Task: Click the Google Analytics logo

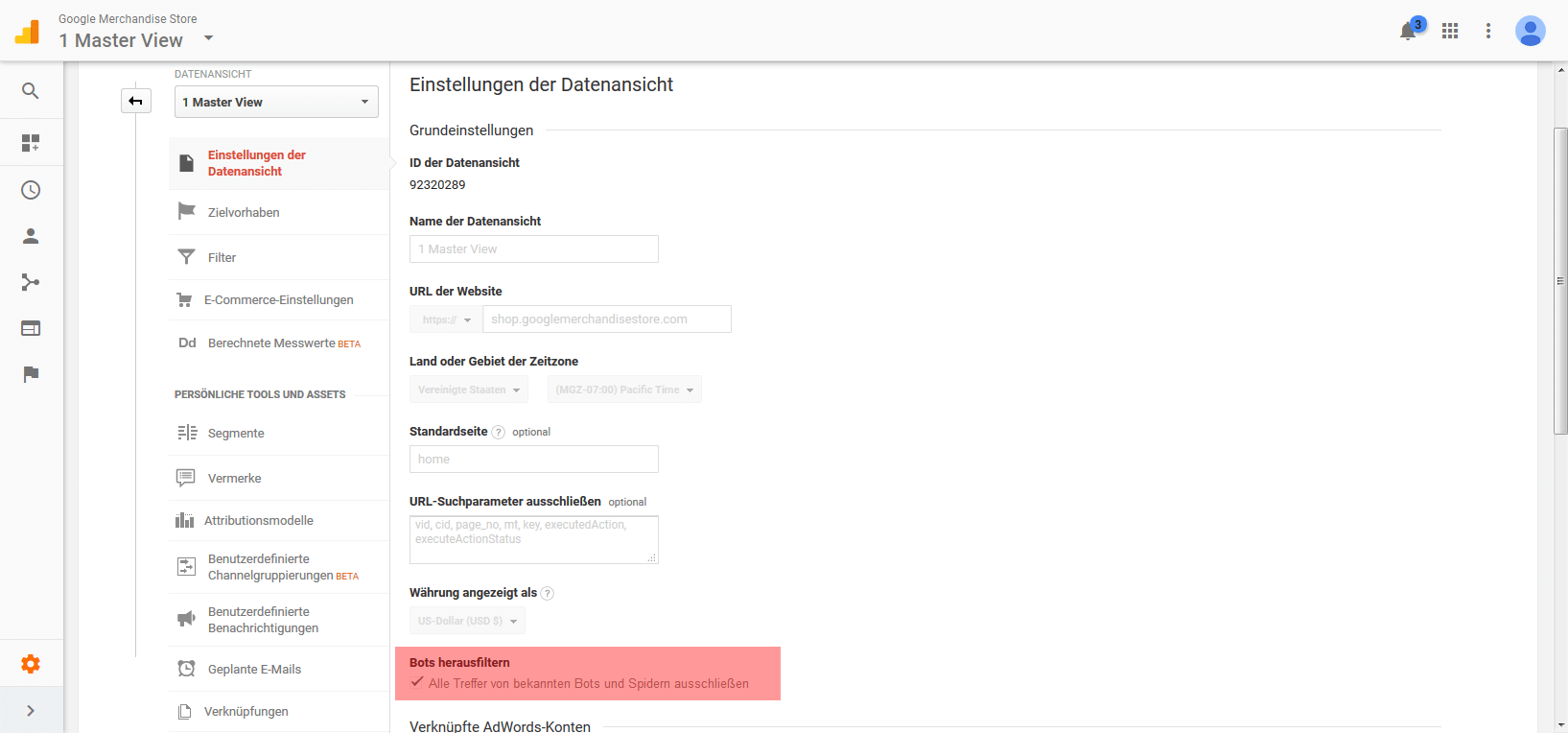Action: pyautogui.click(x=28, y=32)
